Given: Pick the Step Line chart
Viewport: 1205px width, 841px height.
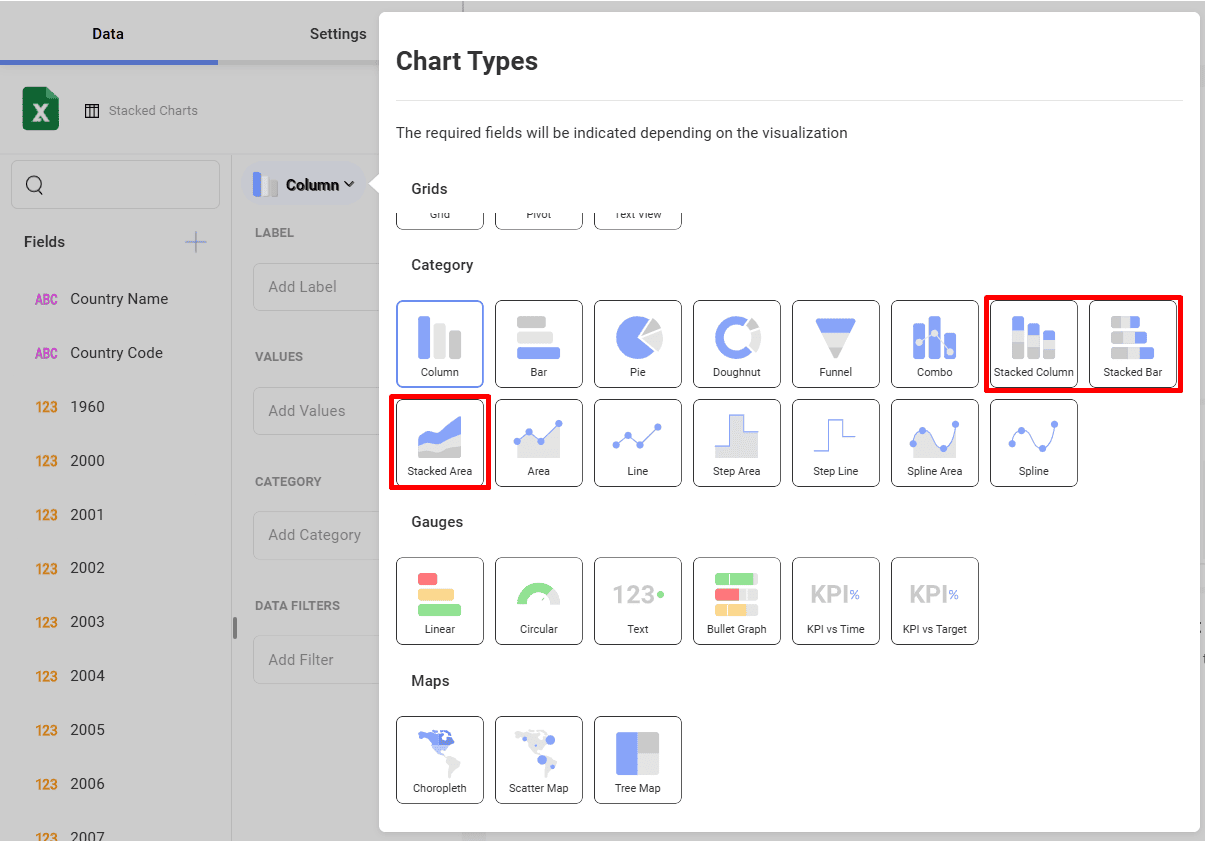Looking at the screenshot, I should [x=836, y=443].
